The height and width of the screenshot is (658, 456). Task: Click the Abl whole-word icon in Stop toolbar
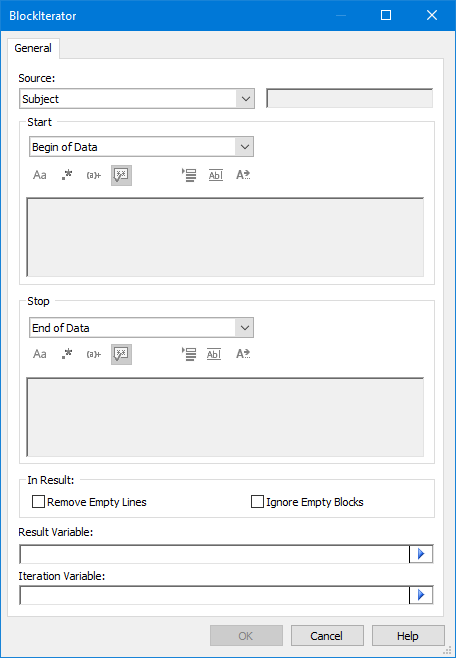[x=214, y=354]
